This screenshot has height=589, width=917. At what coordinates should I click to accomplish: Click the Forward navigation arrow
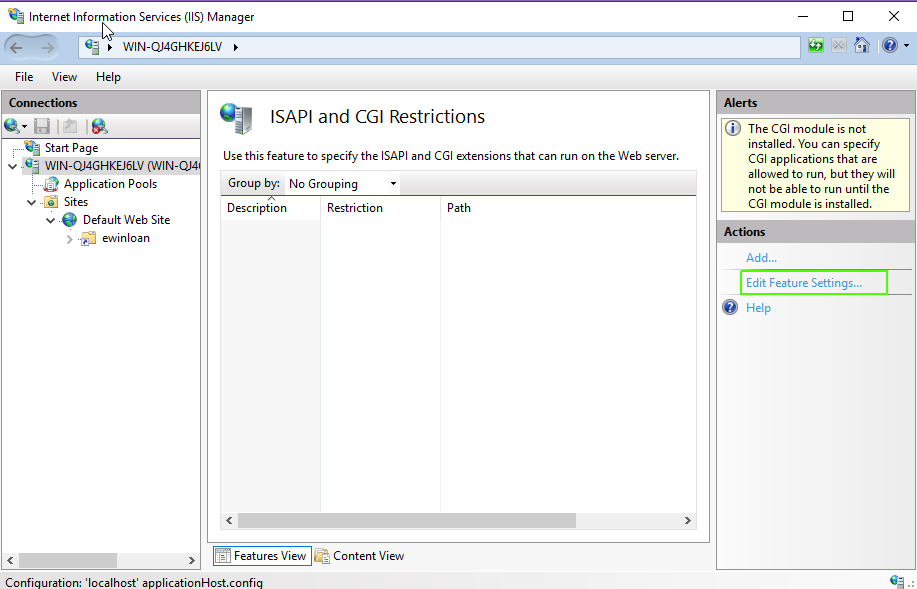(x=47, y=47)
